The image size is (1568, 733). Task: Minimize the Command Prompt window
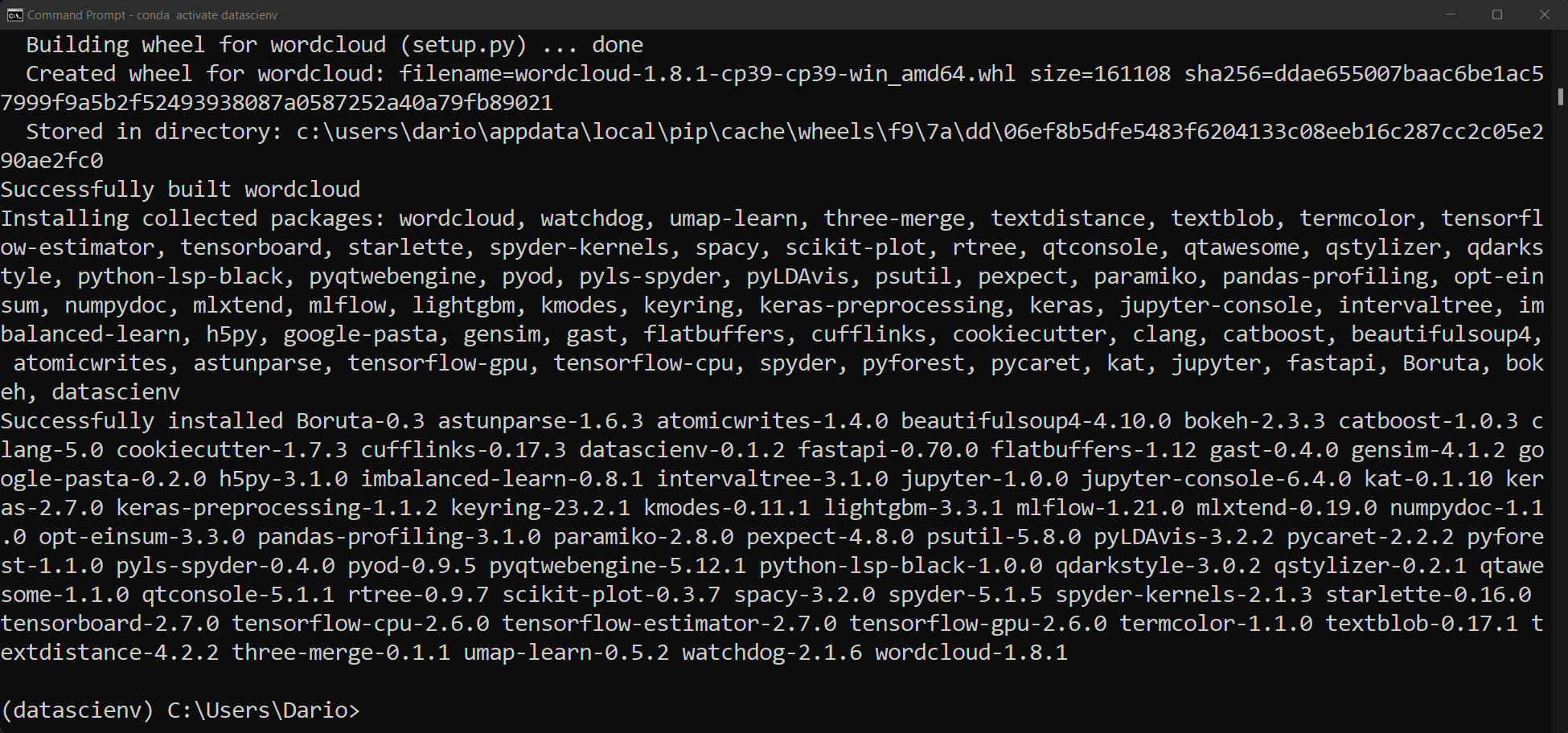(x=1451, y=14)
